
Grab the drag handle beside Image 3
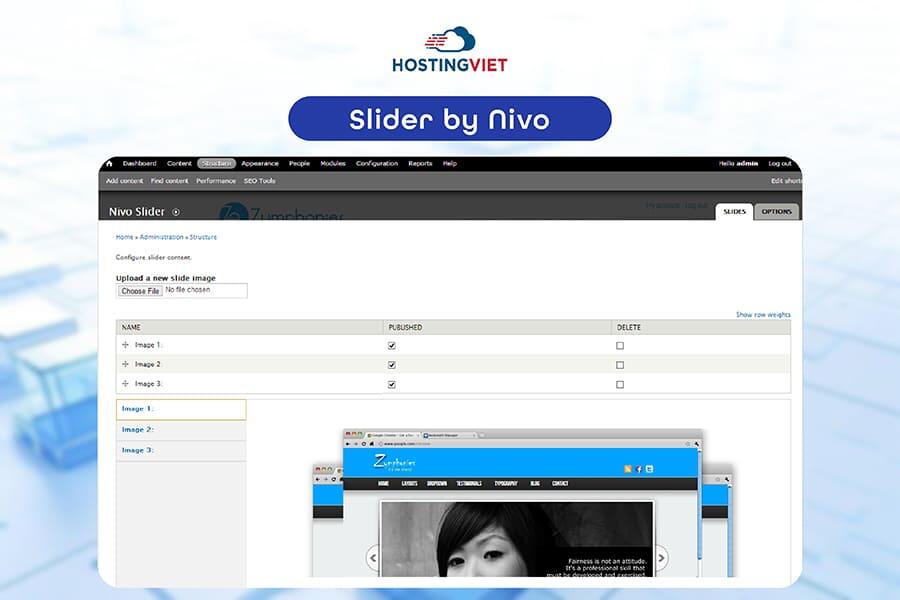(125, 383)
